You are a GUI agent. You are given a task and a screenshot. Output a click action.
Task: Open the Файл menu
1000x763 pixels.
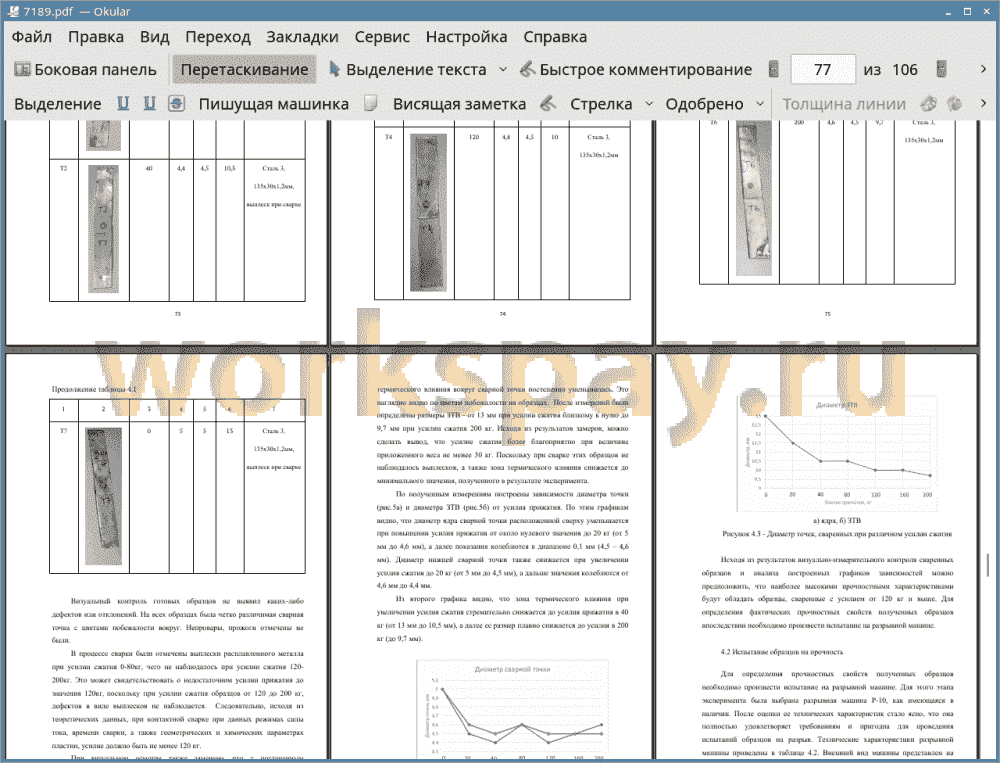point(32,37)
